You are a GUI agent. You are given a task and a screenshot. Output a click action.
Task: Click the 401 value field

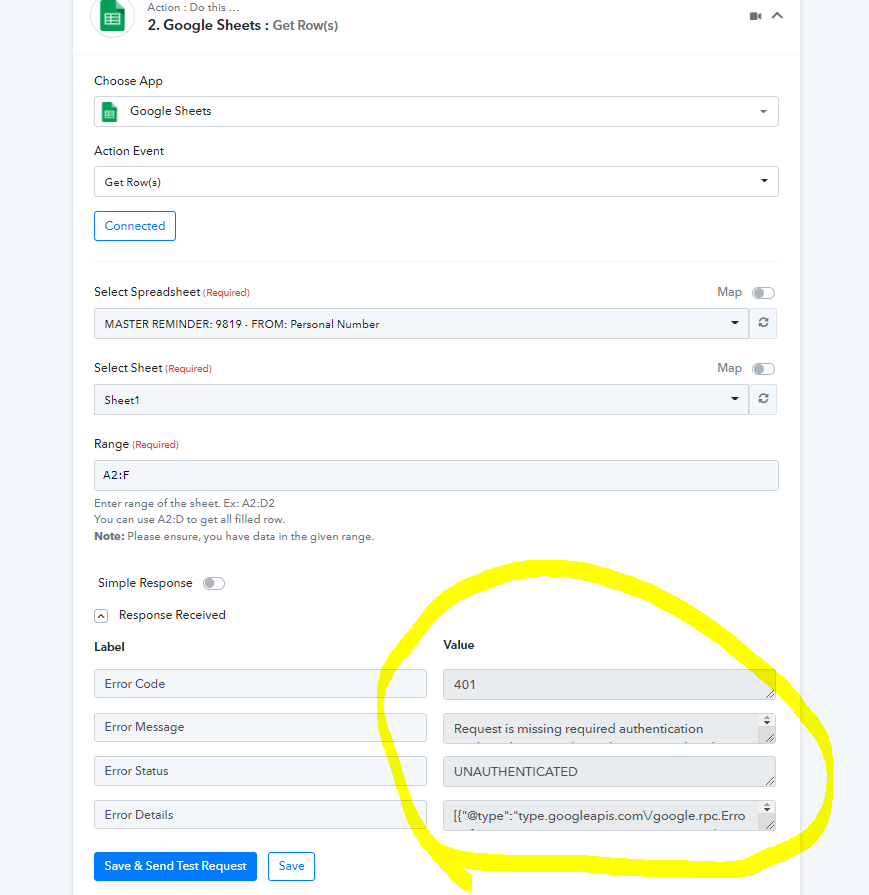[x=609, y=684]
